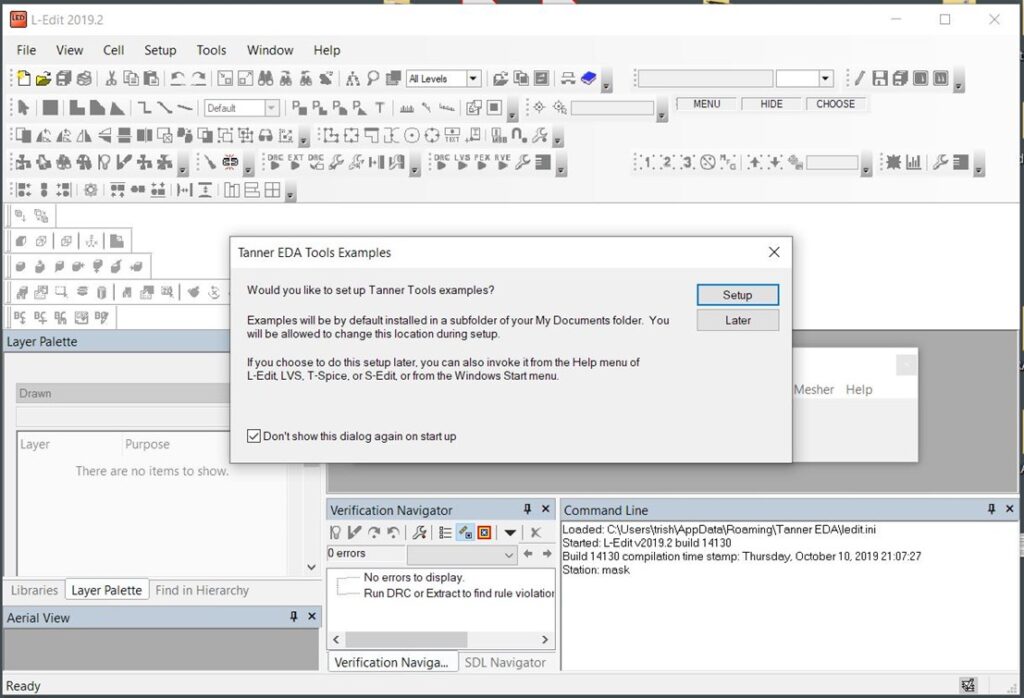Select the text label T tool
Viewport: 1024px width, 698px height.
click(379, 107)
